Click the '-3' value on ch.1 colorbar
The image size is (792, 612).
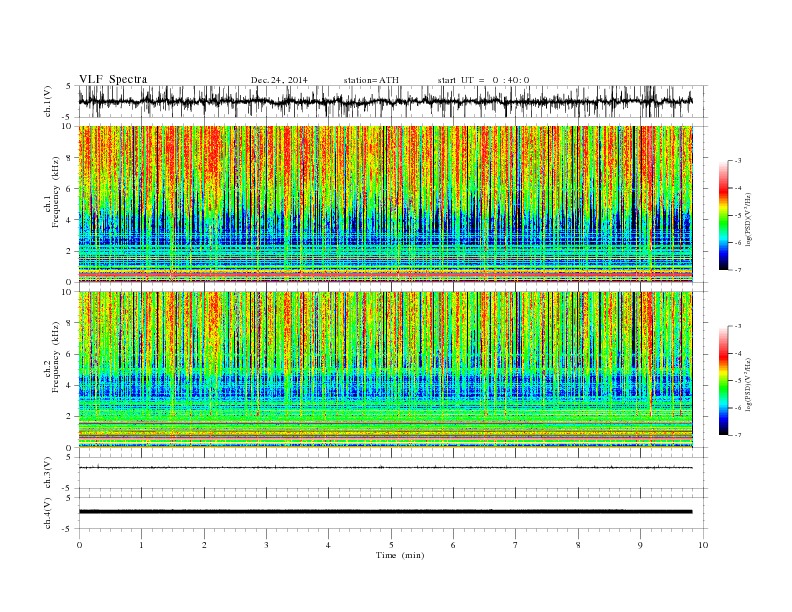tap(738, 161)
